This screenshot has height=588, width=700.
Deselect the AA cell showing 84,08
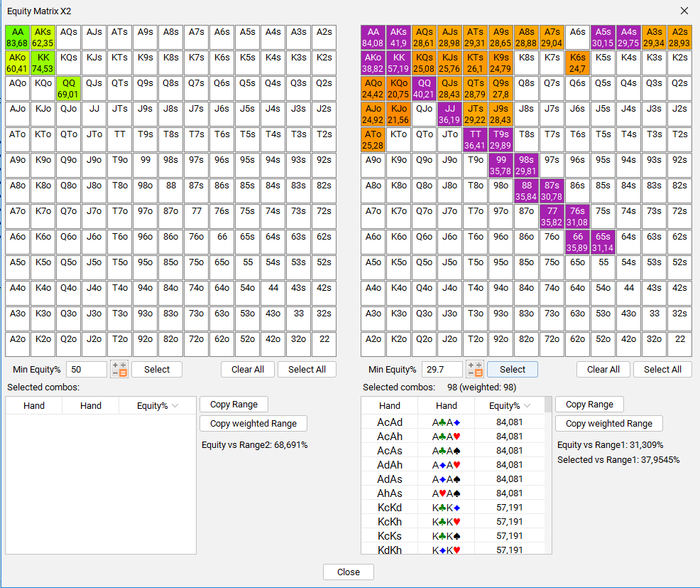point(373,38)
